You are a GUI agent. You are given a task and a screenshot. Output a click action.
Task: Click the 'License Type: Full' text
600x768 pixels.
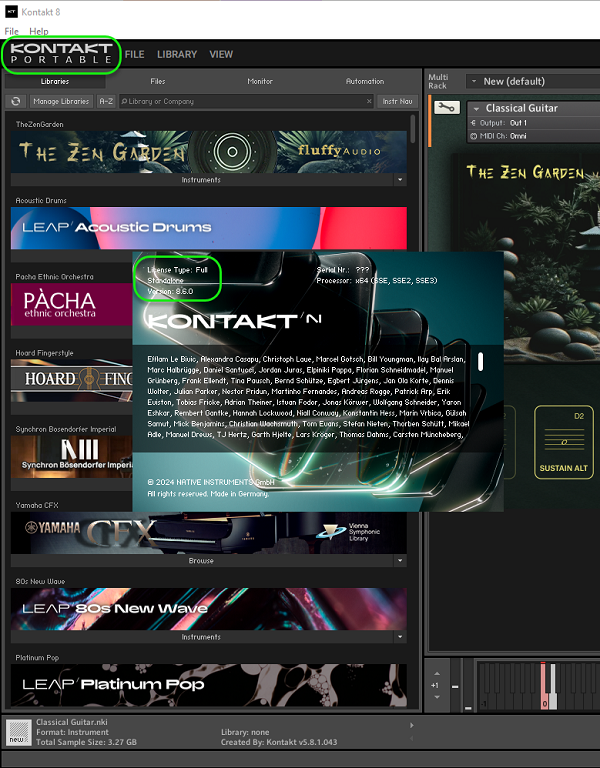(177, 270)
